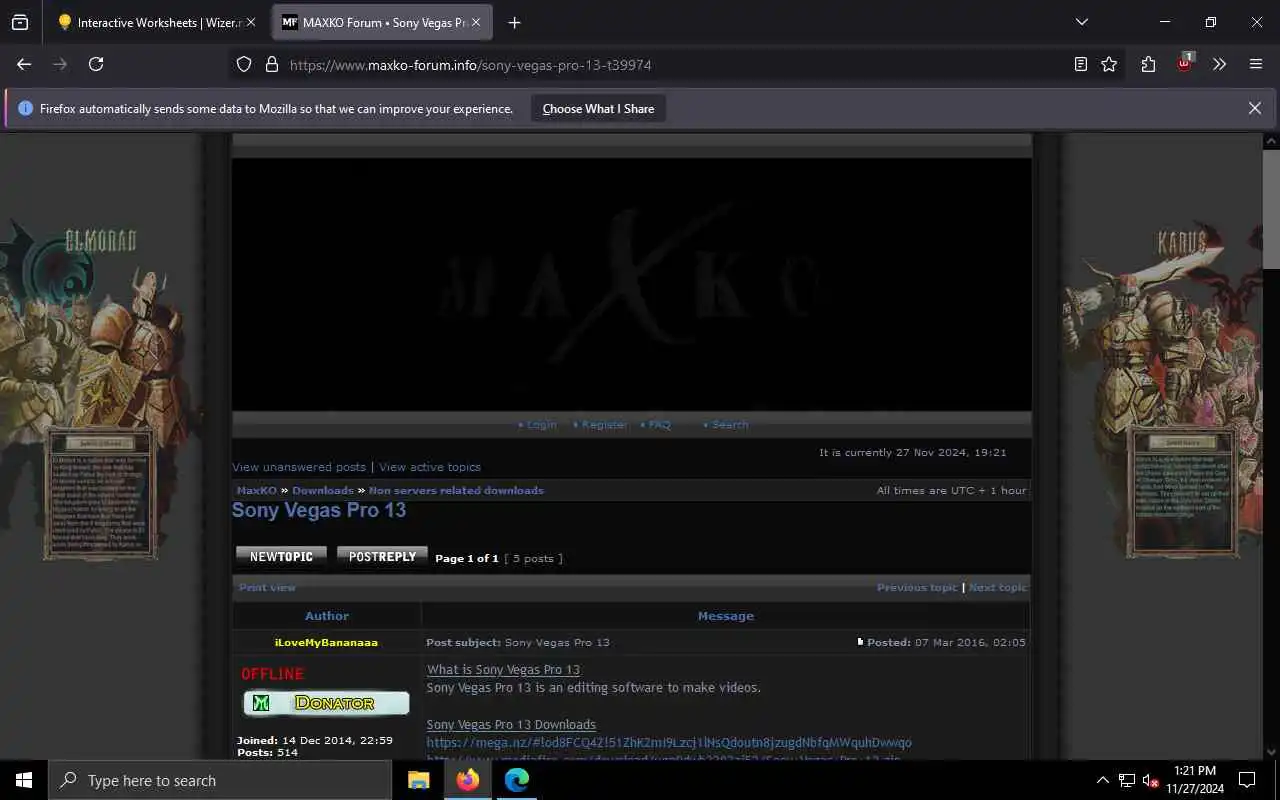Open the Firefox application menu
Image resolution: width=1280 pixels, height=800 pixels.
[x=1256, y=64]
